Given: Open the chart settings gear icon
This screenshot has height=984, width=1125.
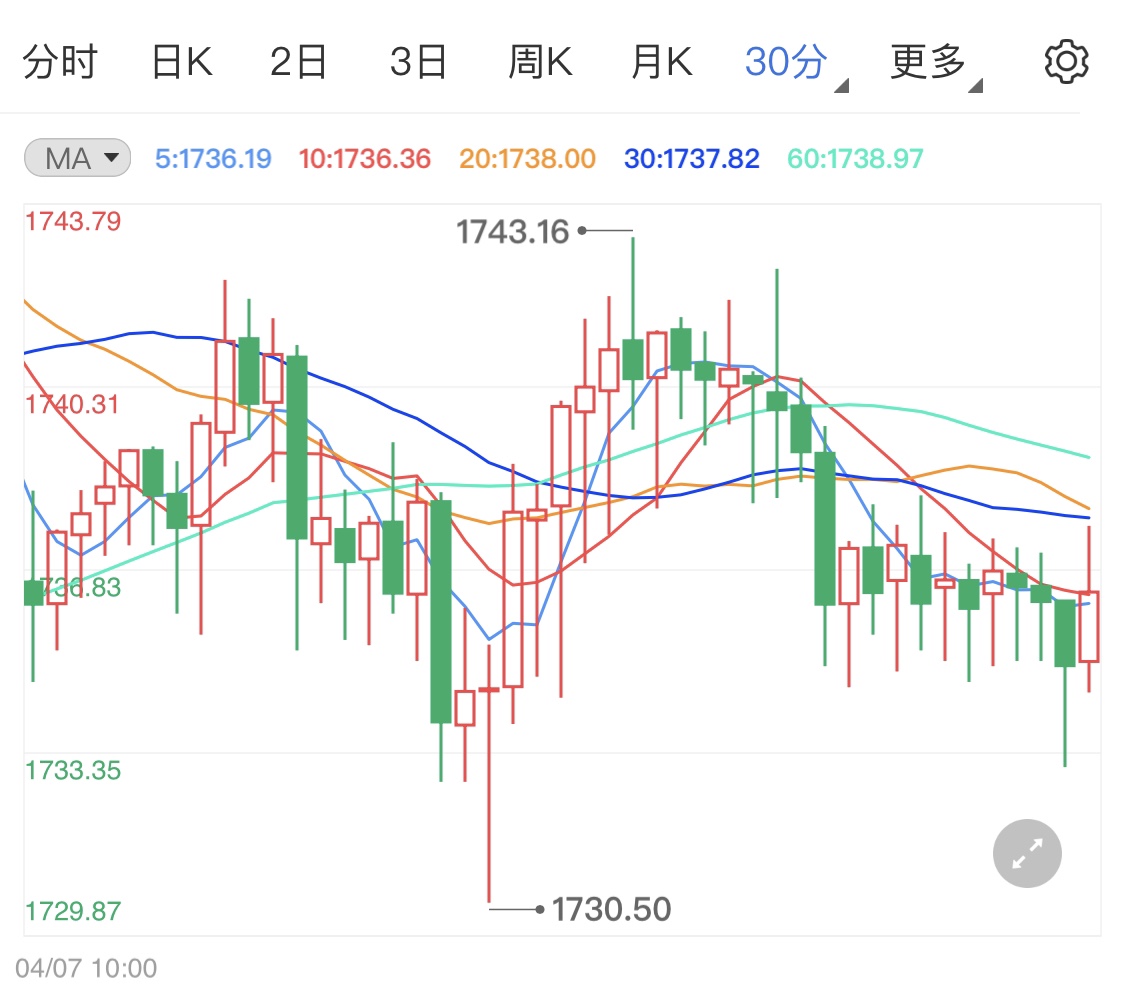Looking at the screenshot, I should click(x=1066, y=62).
